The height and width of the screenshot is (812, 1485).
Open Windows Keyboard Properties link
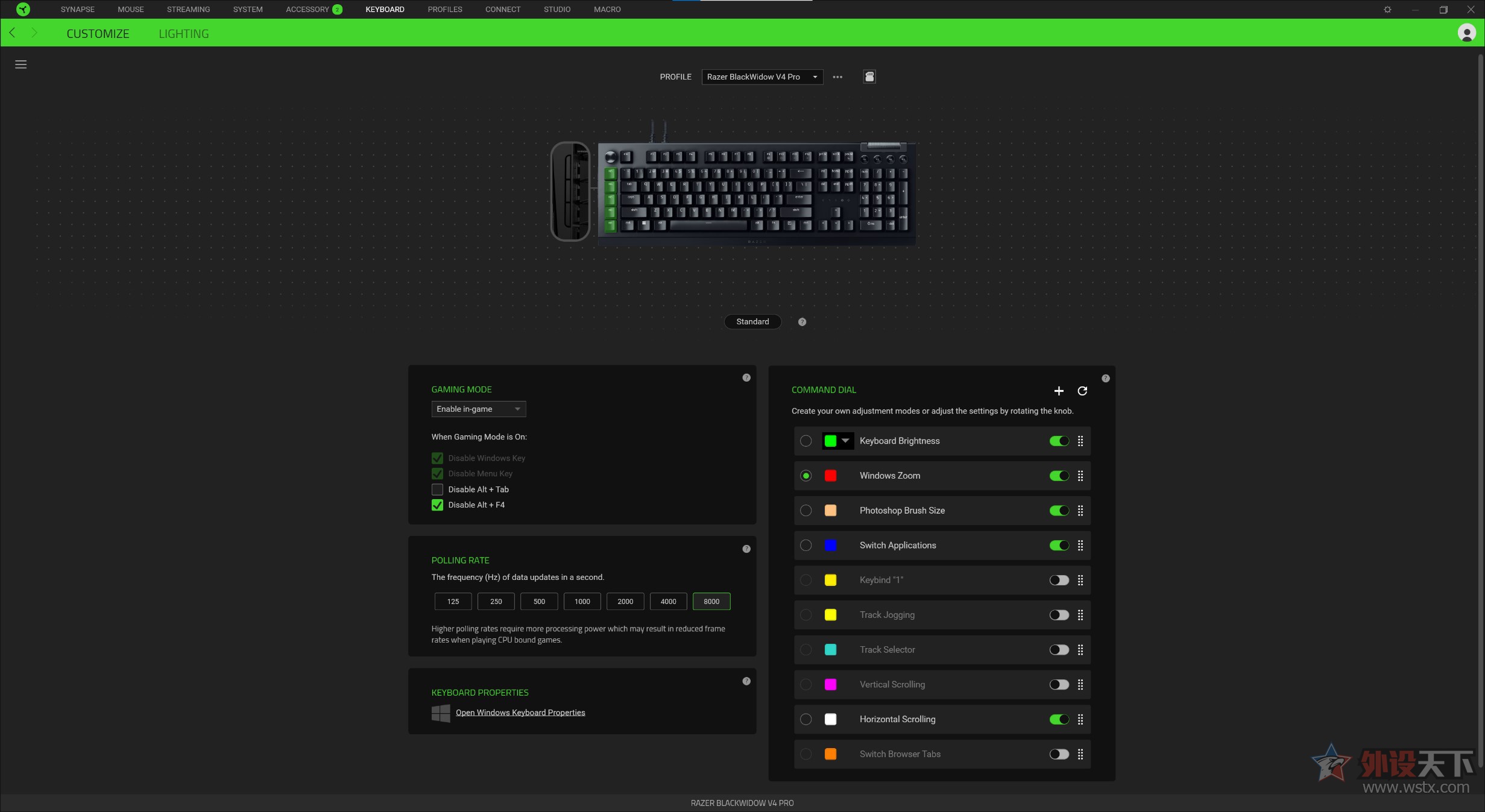[x=520, y=712]
